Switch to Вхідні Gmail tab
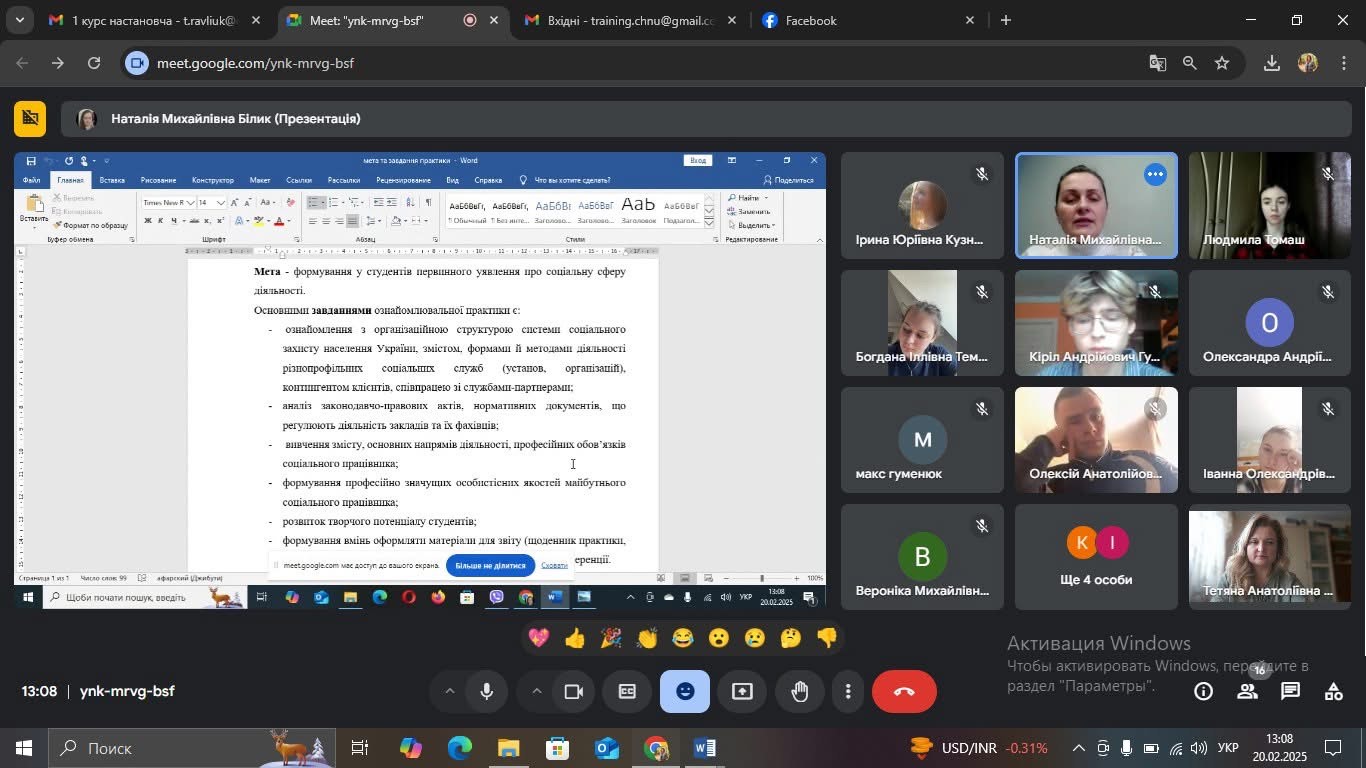 (629, 20)
